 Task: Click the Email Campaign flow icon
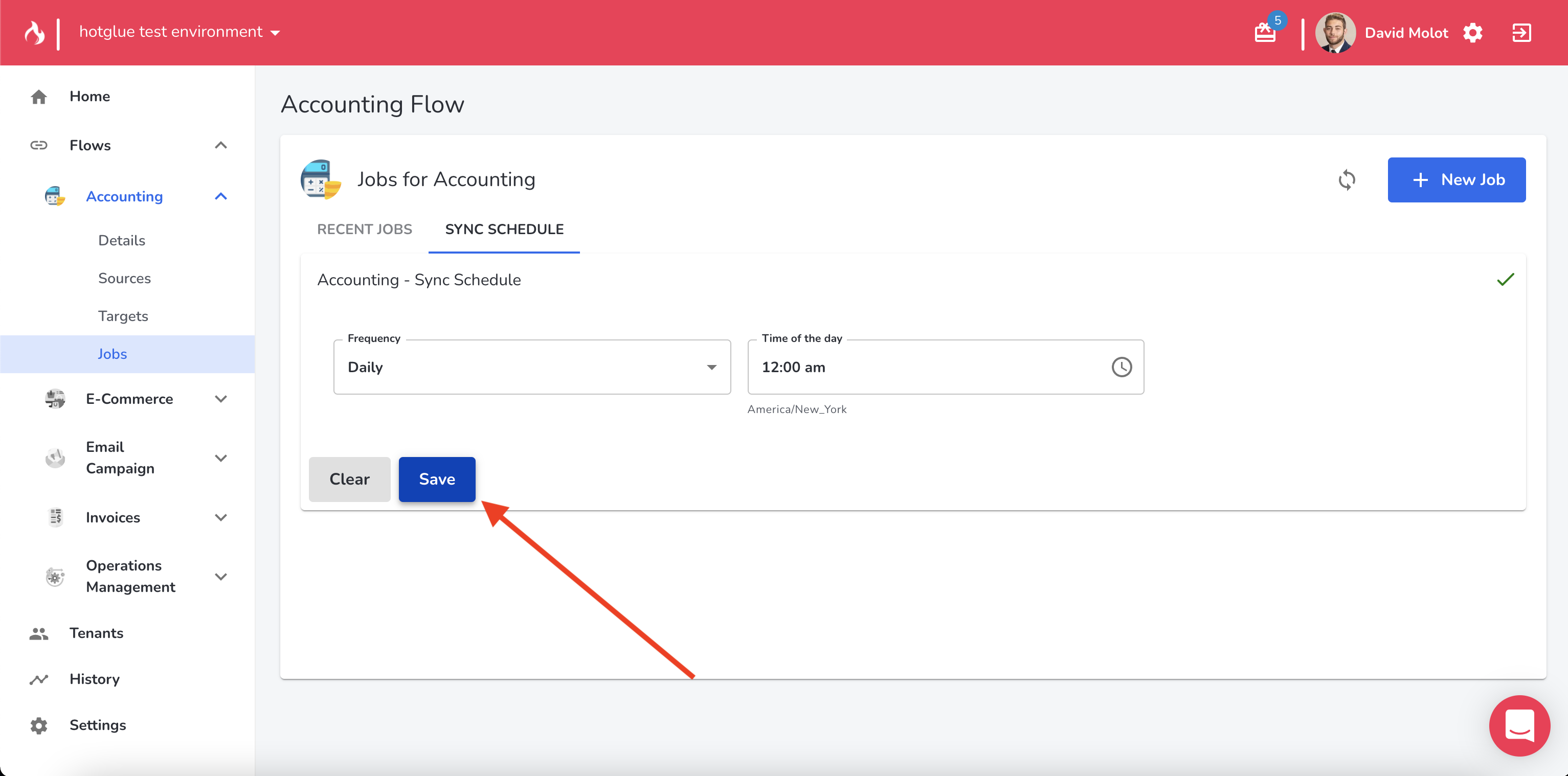[x=55, y=459]
